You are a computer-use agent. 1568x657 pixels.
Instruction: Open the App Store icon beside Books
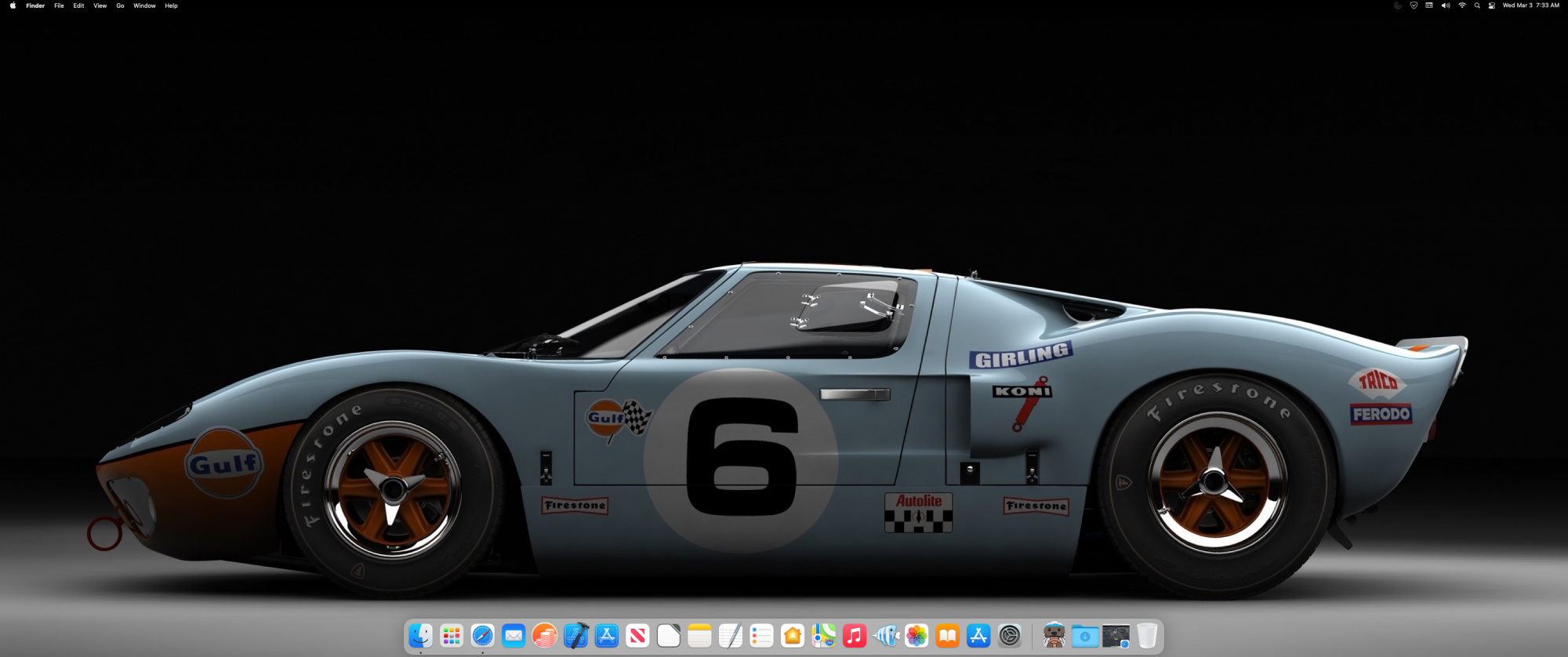point(978,636)
